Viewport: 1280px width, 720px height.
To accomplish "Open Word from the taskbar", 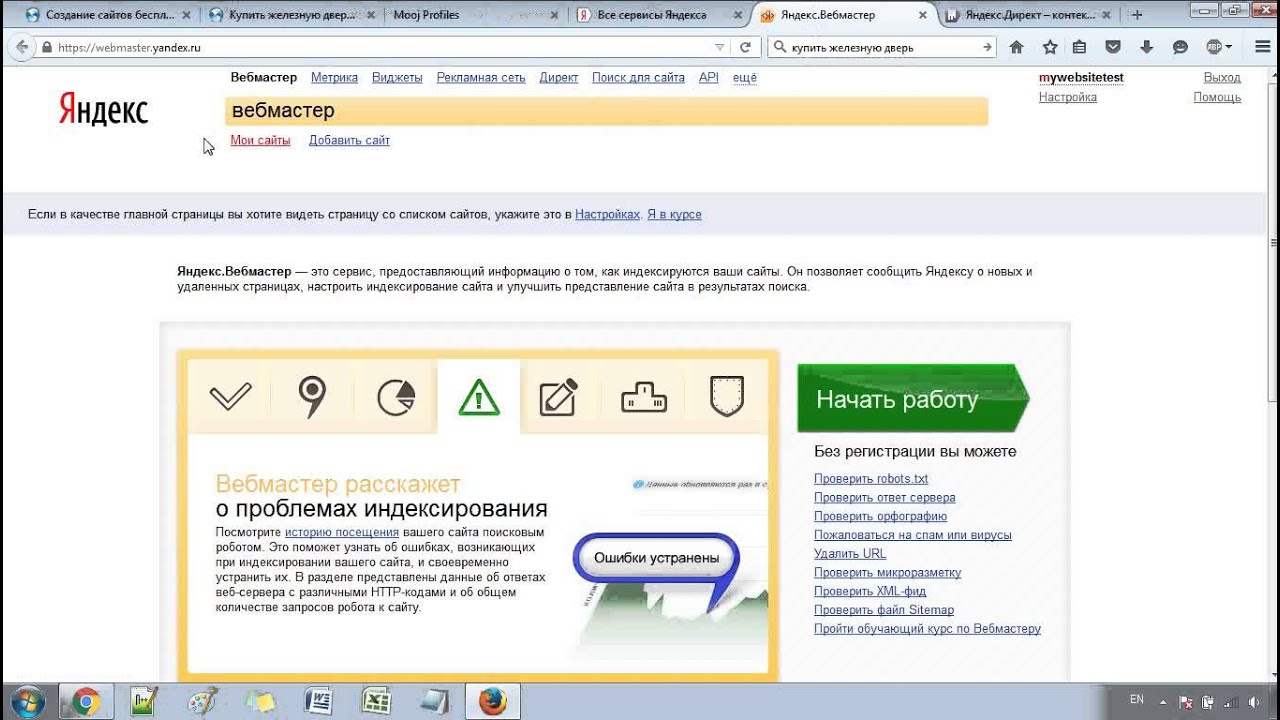I will 318,702.
